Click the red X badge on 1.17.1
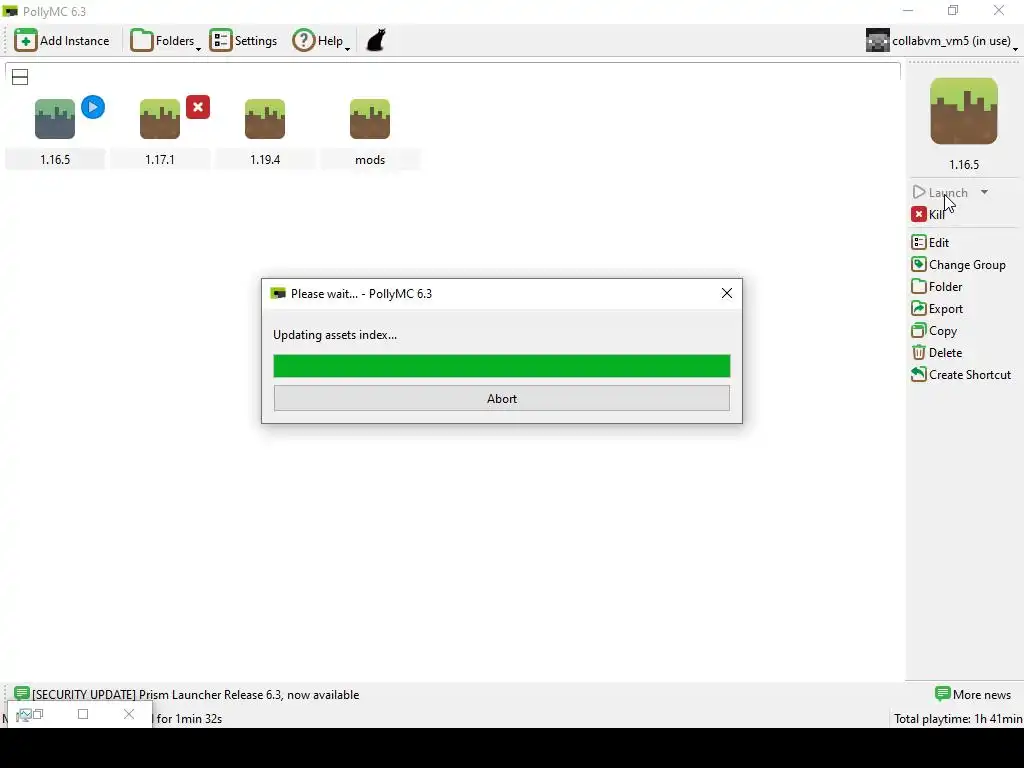 point(198,107)
